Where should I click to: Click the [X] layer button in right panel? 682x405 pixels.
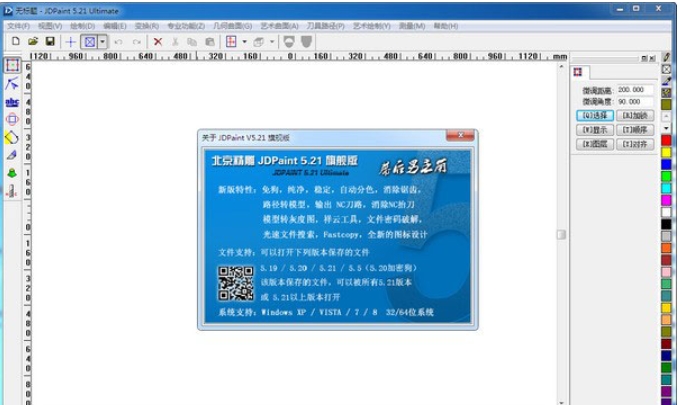click(x=595, y=144)
